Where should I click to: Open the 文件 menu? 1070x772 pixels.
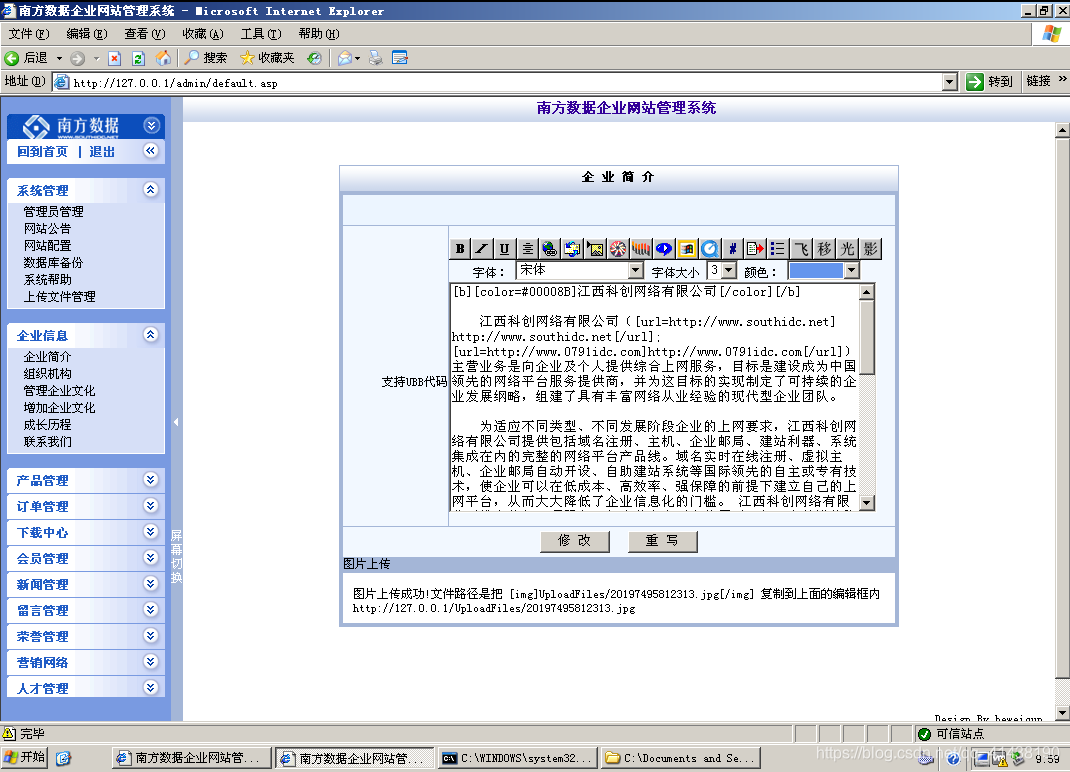pos(29,33)
